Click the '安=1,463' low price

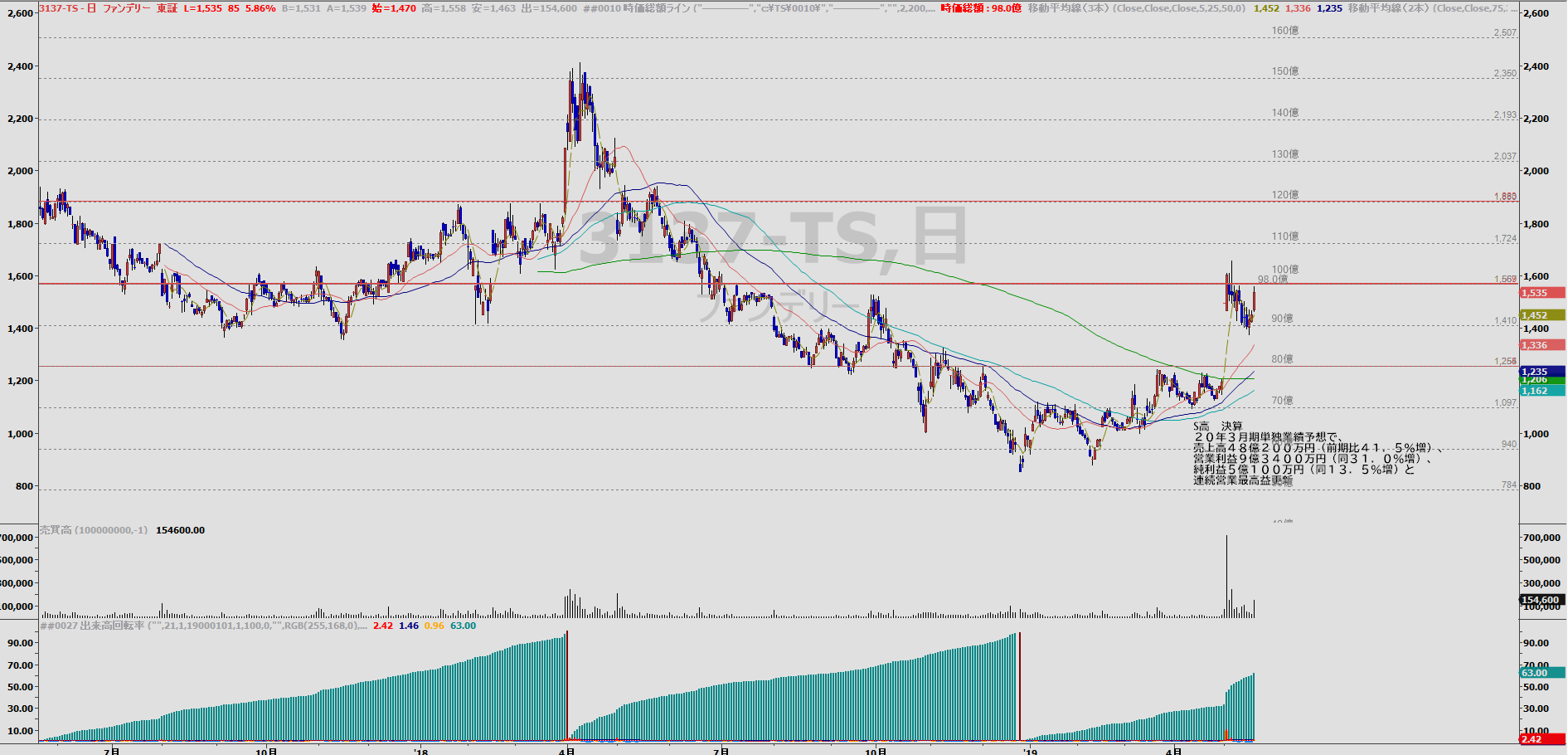pos(494,7)
